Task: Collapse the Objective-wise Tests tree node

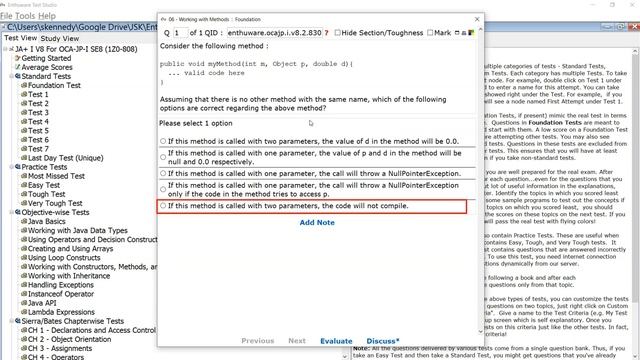Action: (11, 212)
